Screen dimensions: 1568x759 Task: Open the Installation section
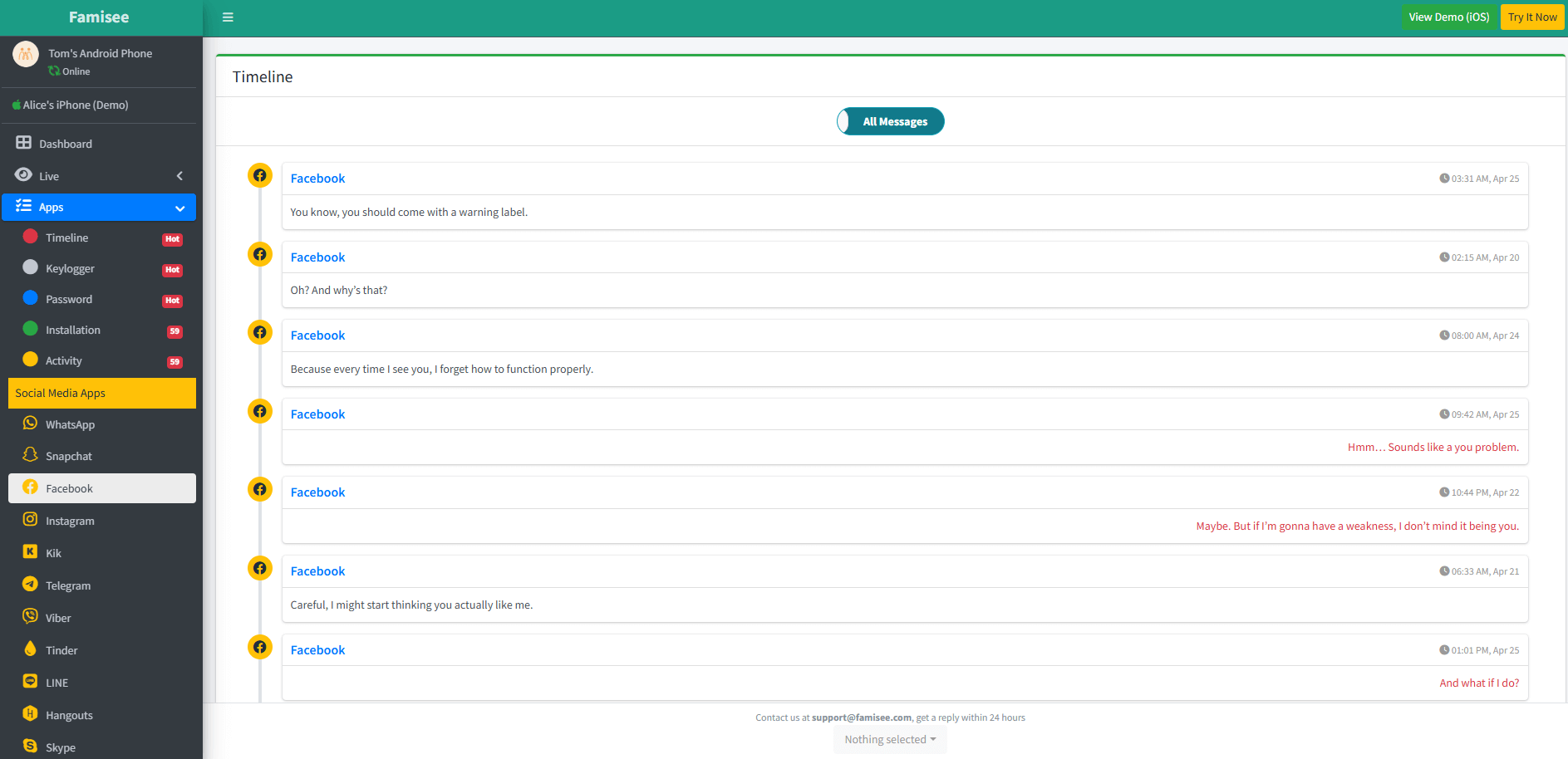(x=101, y=330)
